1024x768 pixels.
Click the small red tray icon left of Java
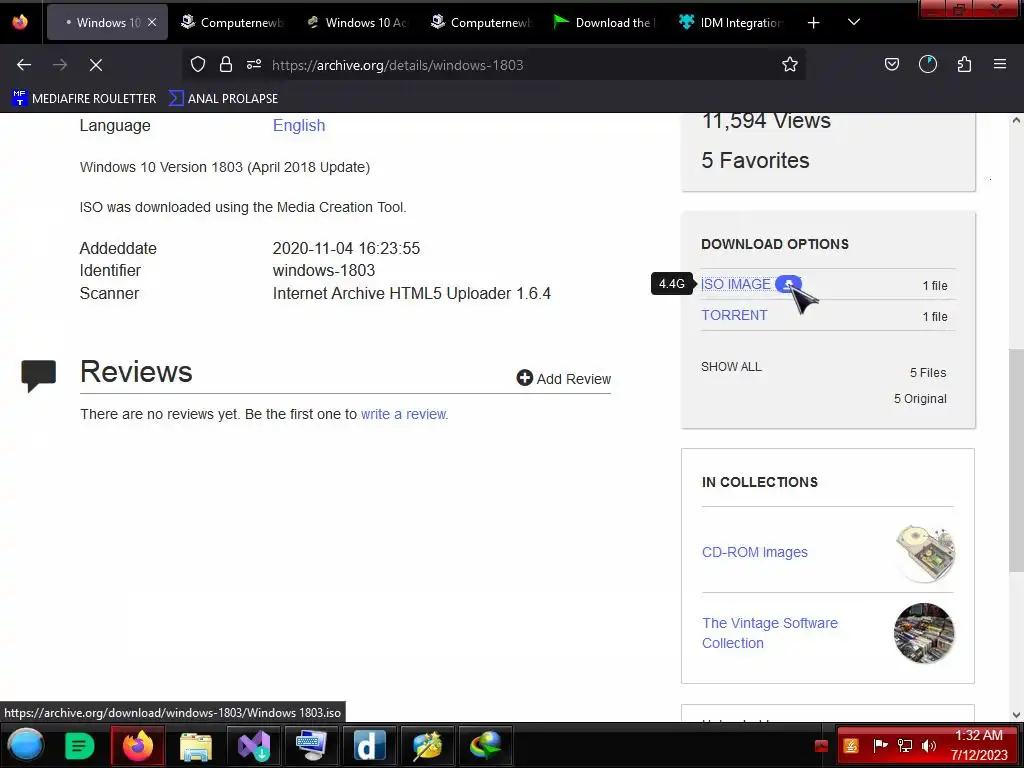point(822,746)
